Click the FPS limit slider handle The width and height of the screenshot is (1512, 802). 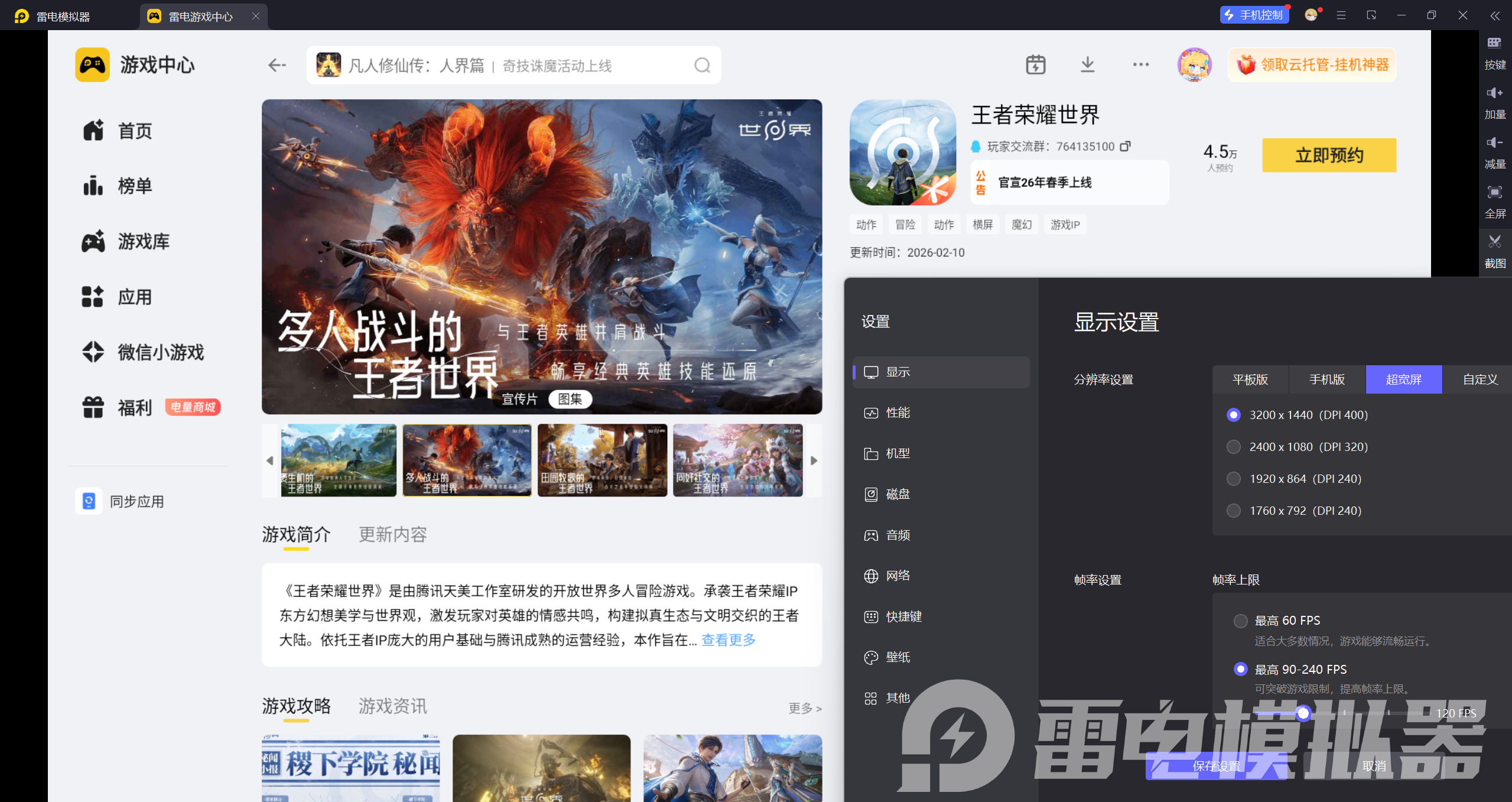click(1303, 713)
